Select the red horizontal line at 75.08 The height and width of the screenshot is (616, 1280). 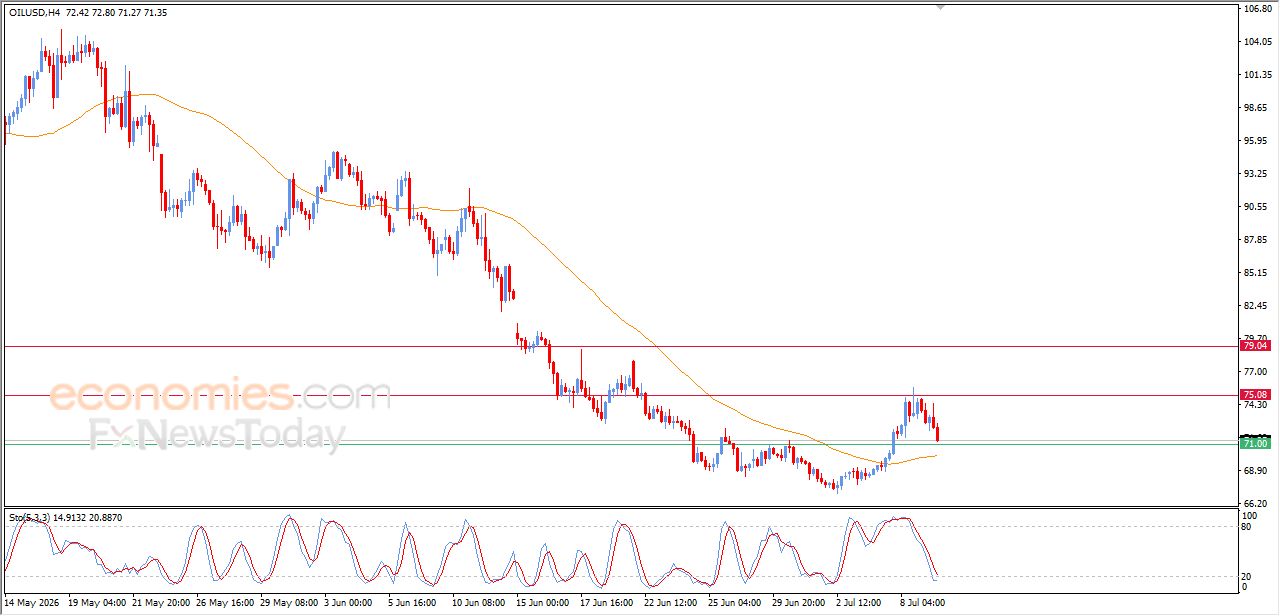tap(620, 395)
